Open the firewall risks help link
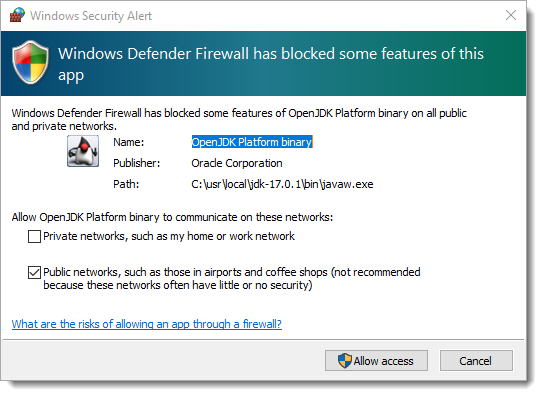This screenshot has width=542, height=396. [147, 324]
